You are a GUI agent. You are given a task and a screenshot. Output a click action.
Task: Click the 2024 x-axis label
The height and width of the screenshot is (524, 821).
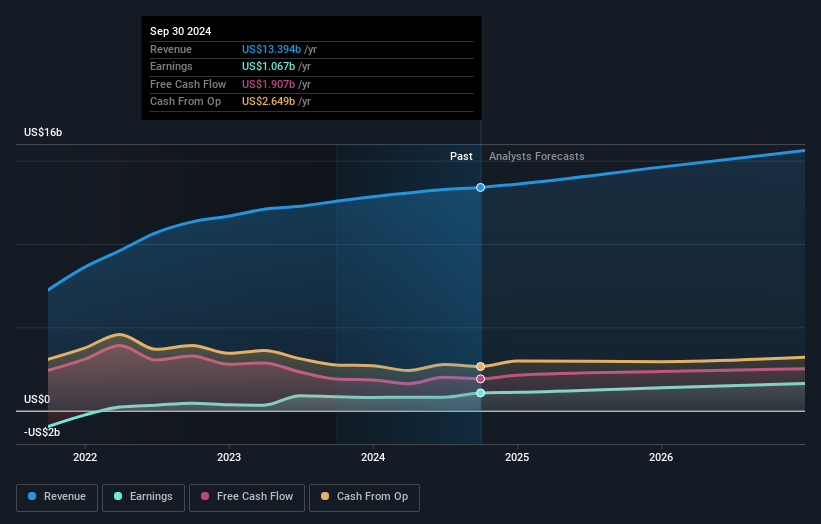pos(373,457)
